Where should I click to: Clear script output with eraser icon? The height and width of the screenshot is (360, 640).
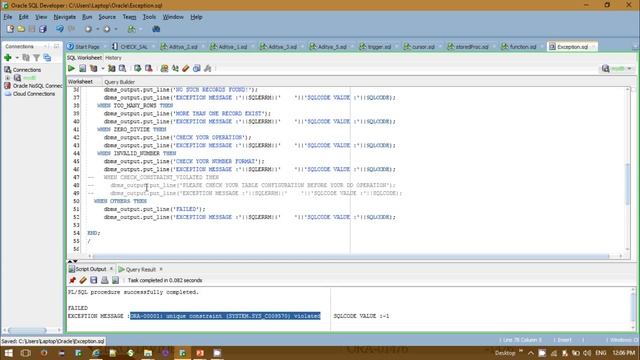coord(83,280)
